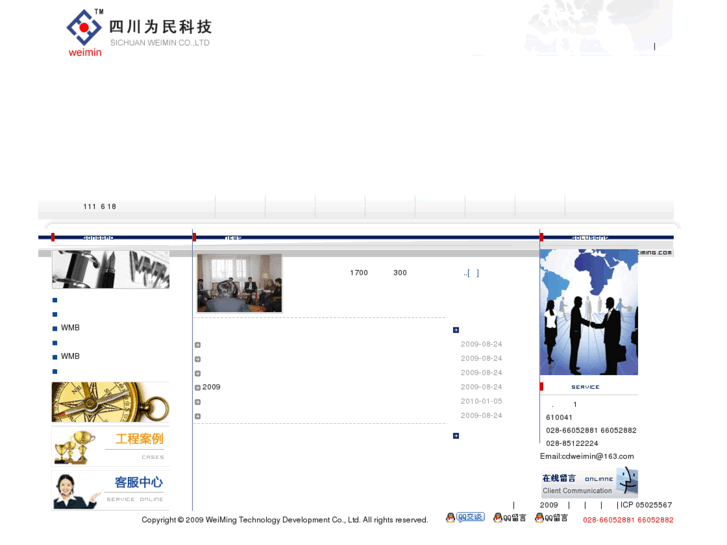Select the first WMB link in left list
Image resolution: width=727 pixels, height=545 pixels.
[x=70, y=327]
